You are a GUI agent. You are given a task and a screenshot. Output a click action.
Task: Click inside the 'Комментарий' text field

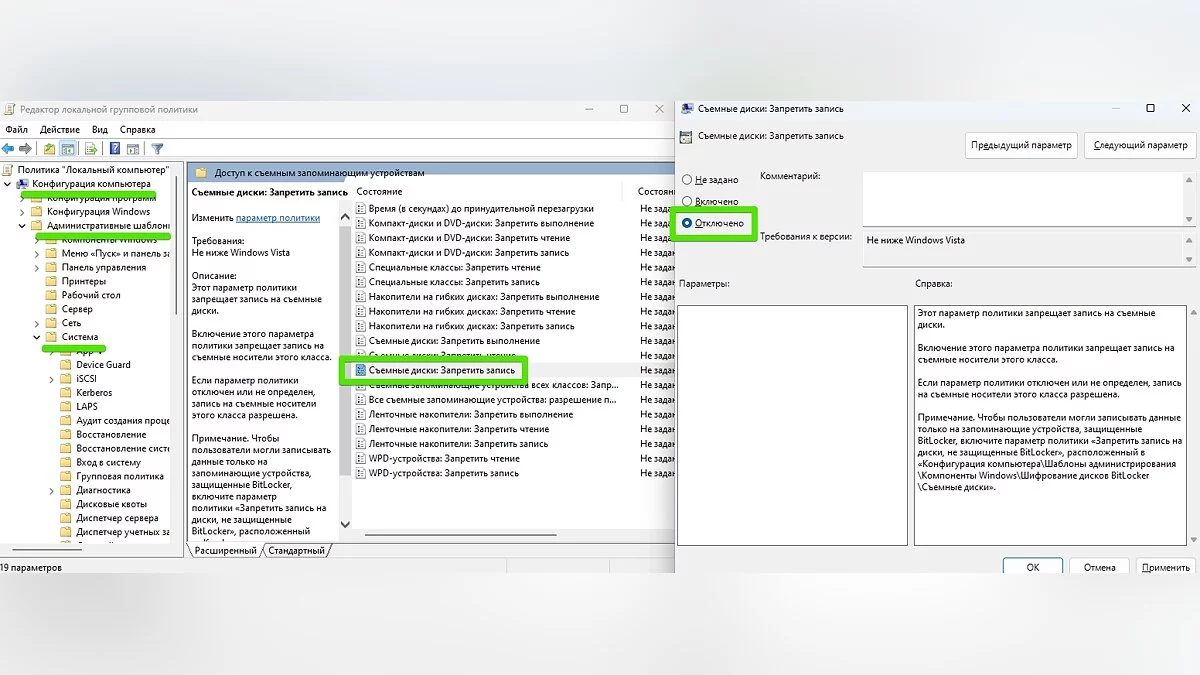pyautogui.click(x=1020, y=198)
